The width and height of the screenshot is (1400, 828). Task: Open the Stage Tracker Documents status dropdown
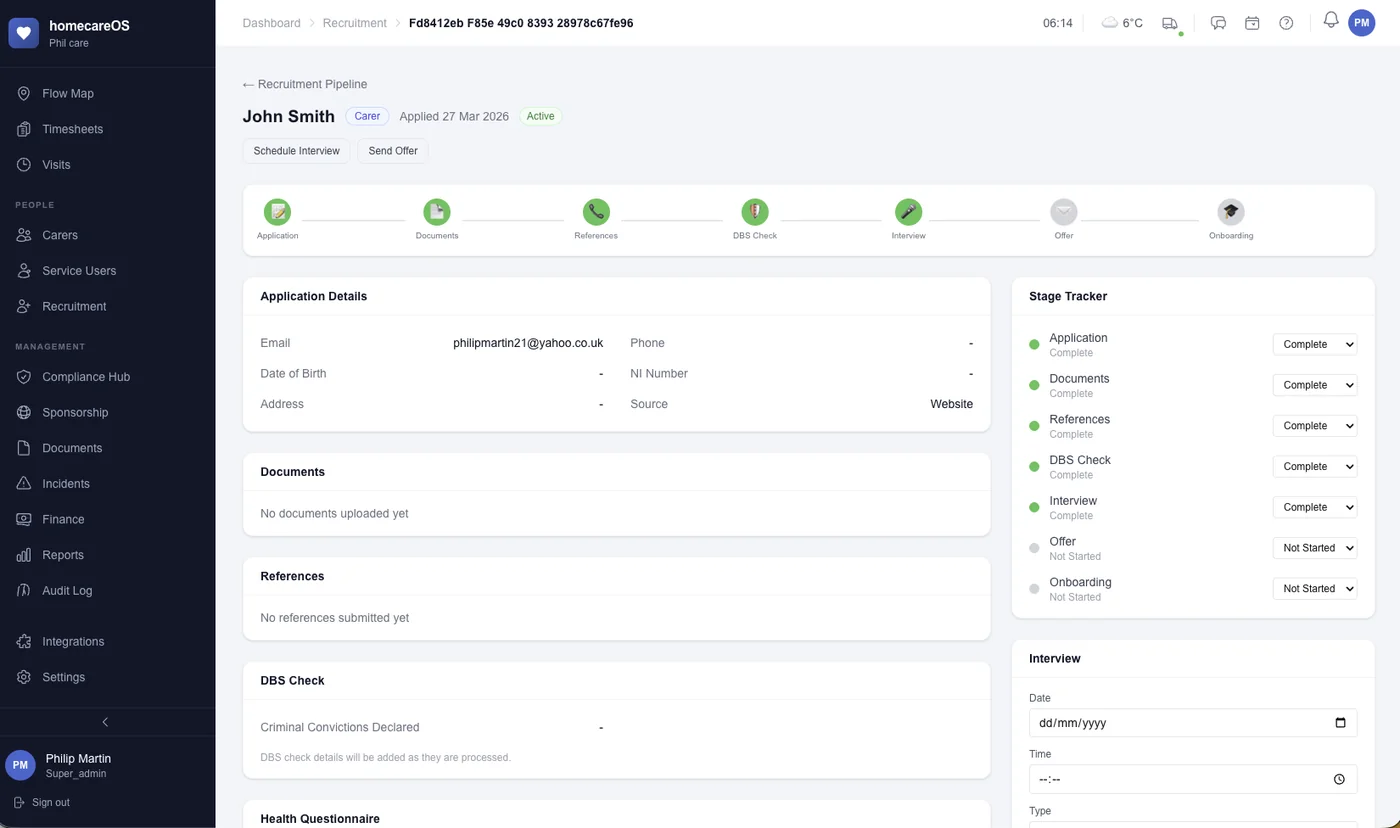1315,385
